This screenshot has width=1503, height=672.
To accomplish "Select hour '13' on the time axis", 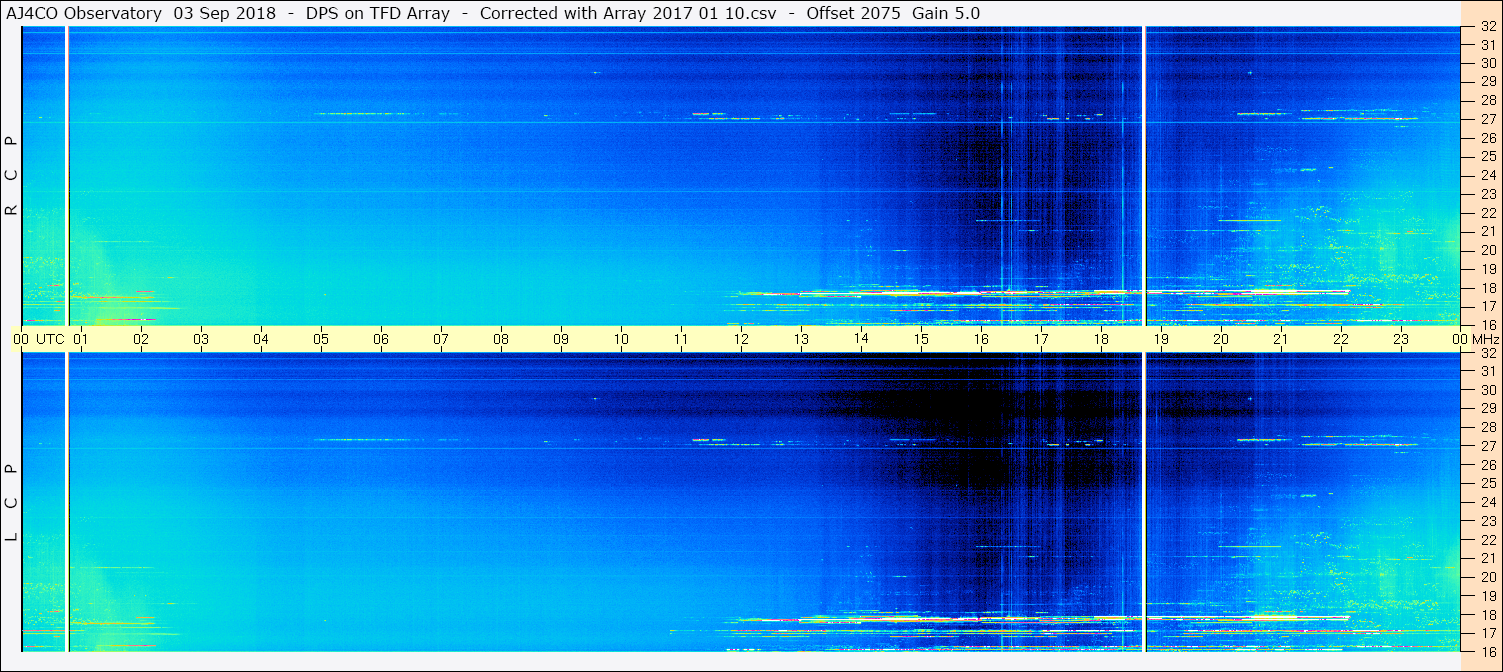I will [x=801, y=339].
